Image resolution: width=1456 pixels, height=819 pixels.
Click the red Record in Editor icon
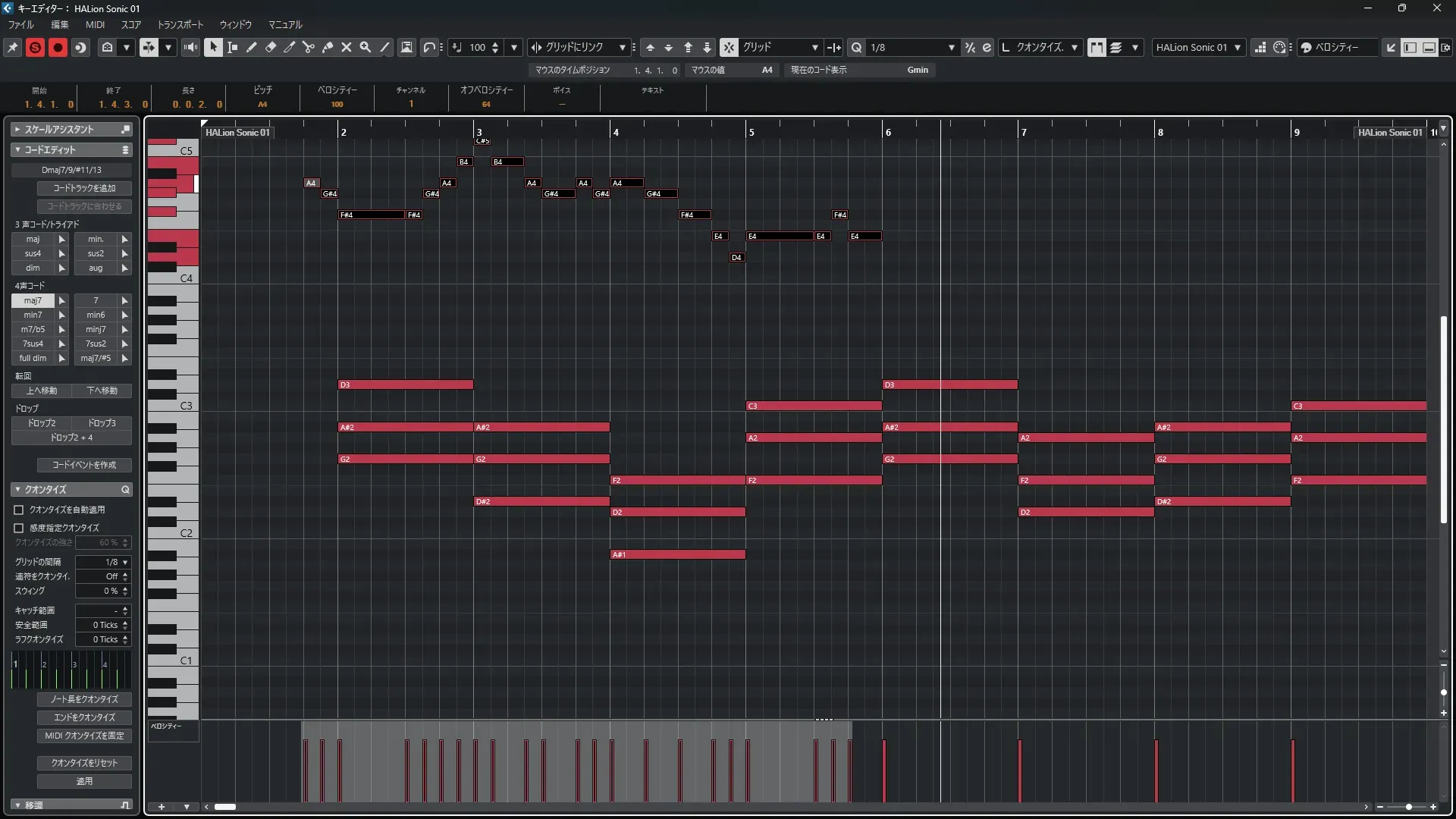tap(58, 47)
